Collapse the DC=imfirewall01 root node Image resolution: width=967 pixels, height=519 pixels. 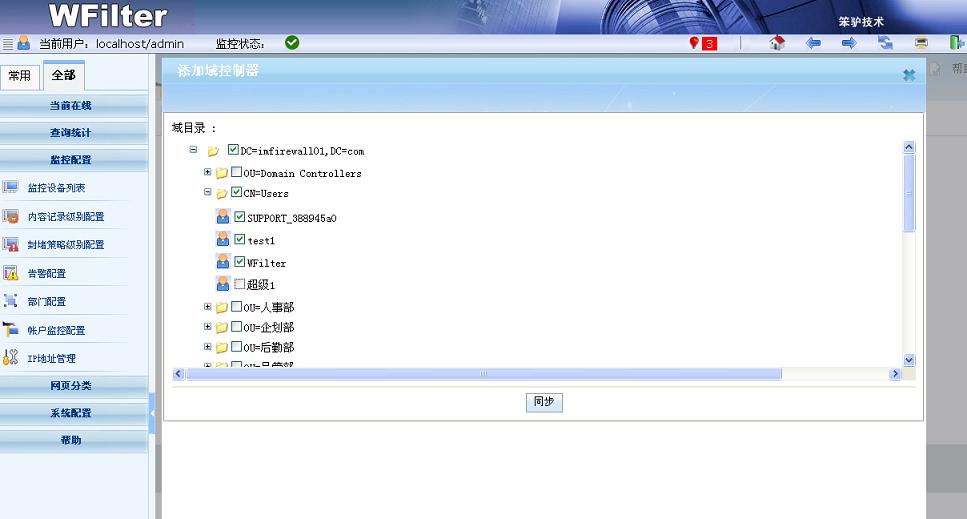(193, 151)
